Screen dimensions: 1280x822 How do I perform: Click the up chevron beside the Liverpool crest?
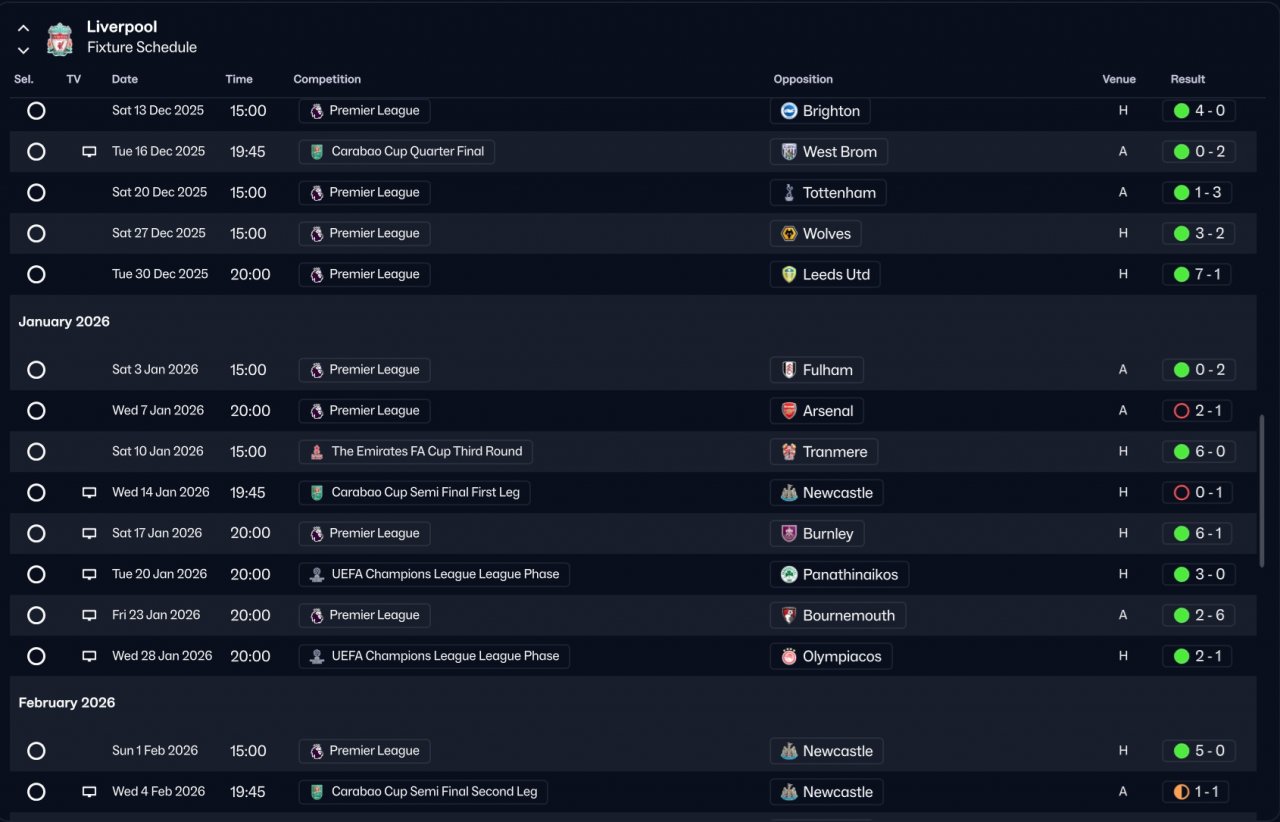click(x=23, y=29)
